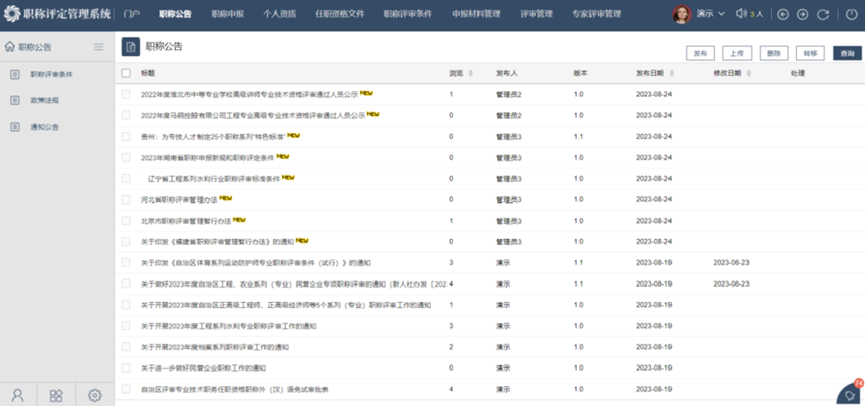865x406 pixels.
Task: Click the speaker online users icon
Action: tap(742, 15)
